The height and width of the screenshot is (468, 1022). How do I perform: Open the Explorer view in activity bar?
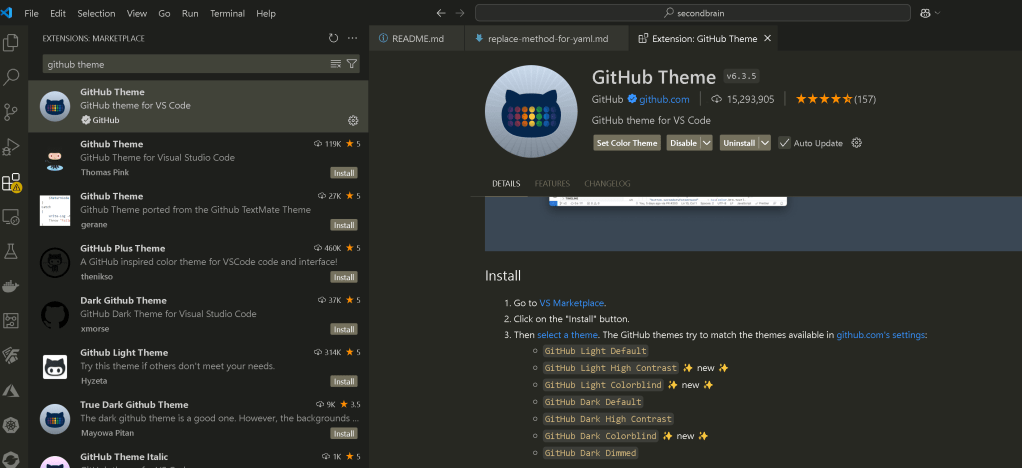pyautogui.click(x=11, y=43)
